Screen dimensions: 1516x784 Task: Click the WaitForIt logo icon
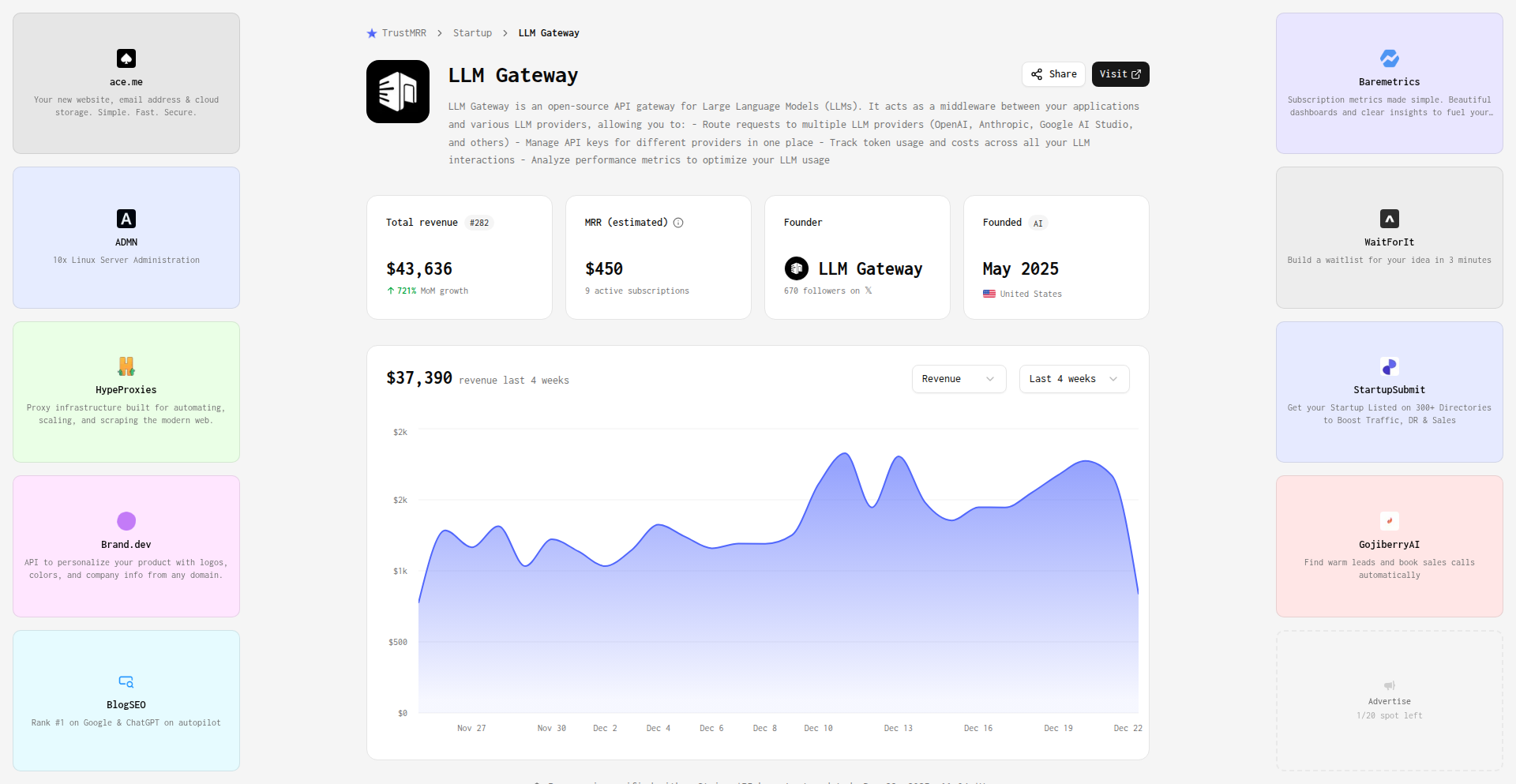click(1390, 219)
